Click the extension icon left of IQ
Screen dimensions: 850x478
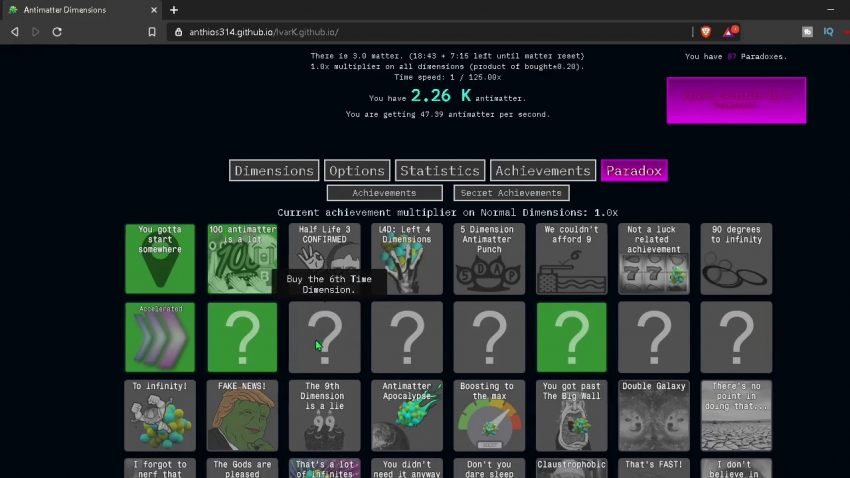pyautogui.click(x=807, y=32)
